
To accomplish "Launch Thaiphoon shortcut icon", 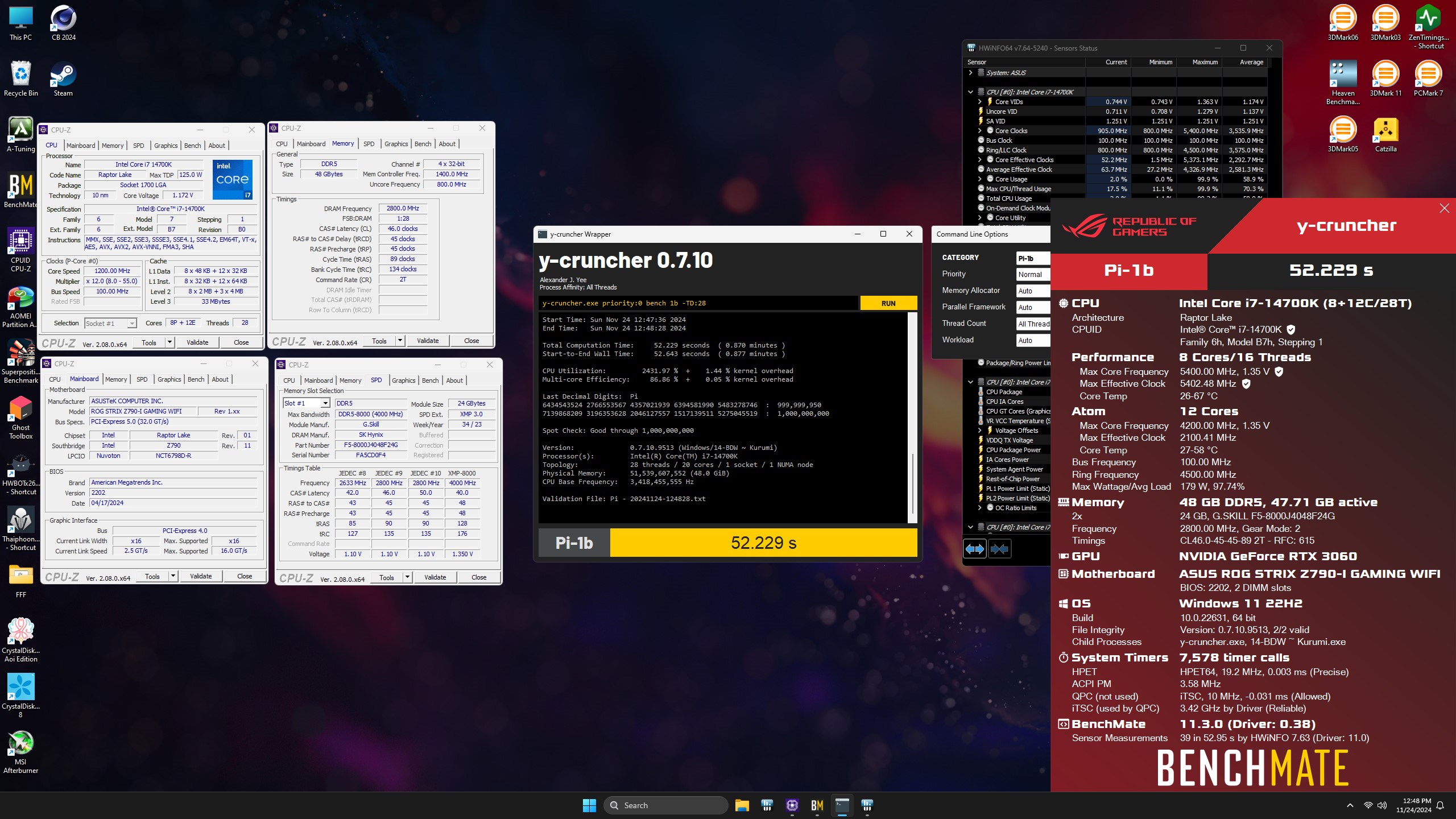I will (21, 529).
